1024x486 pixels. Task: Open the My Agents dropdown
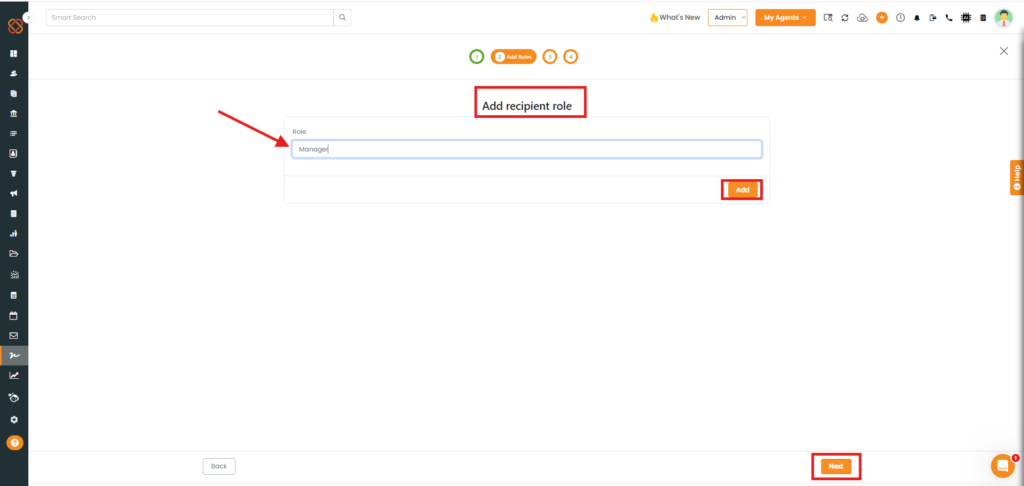(x=785, y=18)
